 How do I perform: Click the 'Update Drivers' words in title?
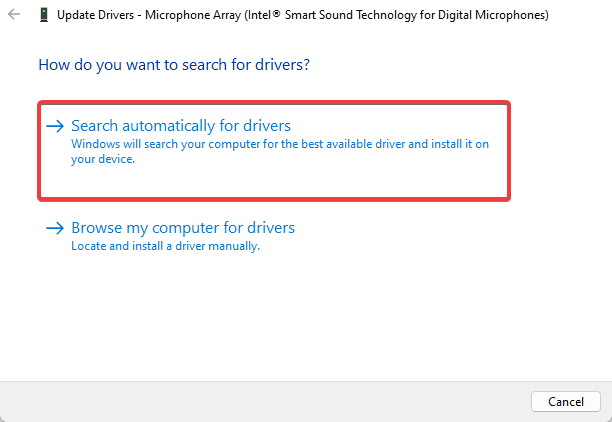[96, 15]
